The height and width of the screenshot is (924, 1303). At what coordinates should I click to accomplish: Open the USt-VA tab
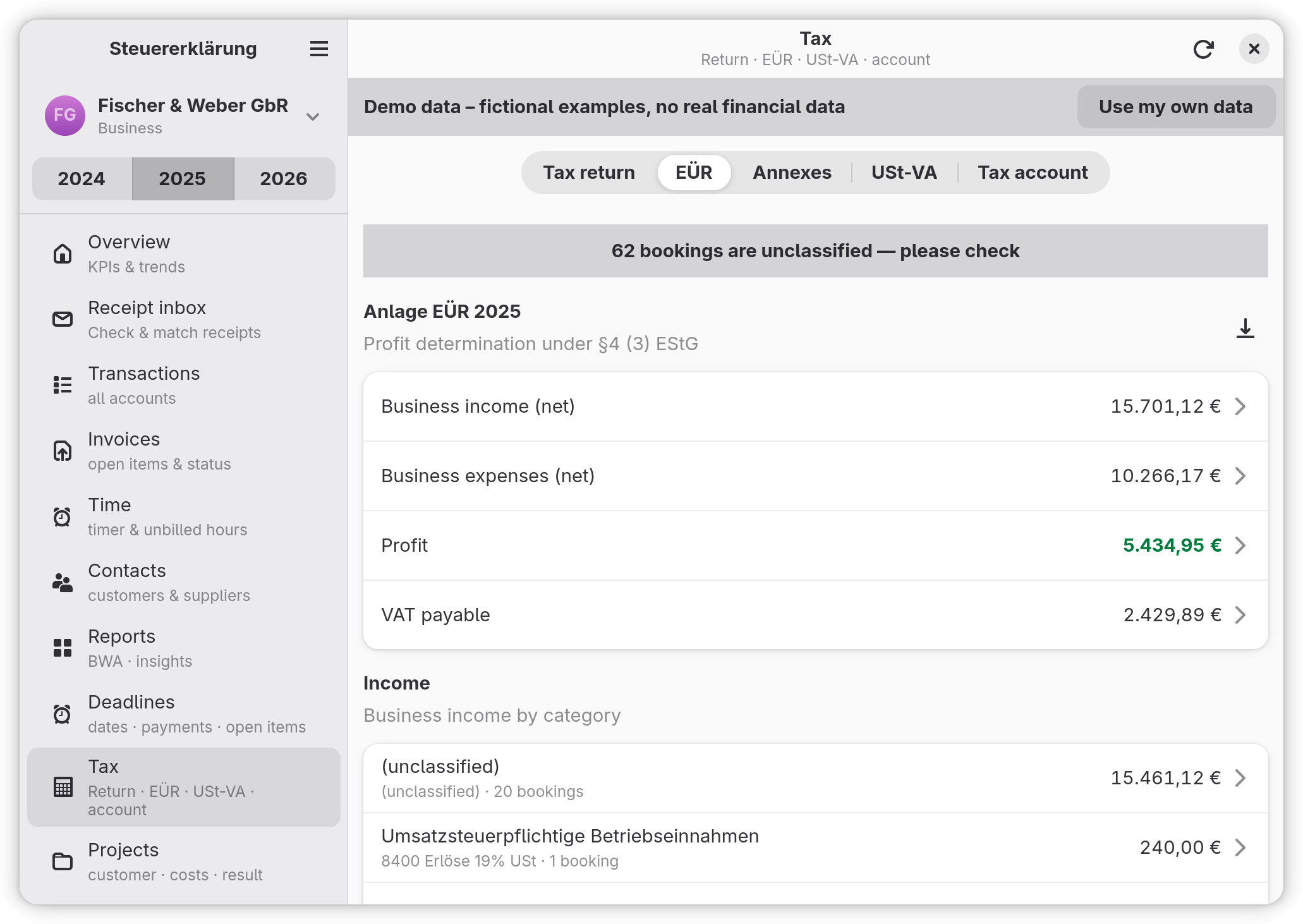tap(904, 173)
